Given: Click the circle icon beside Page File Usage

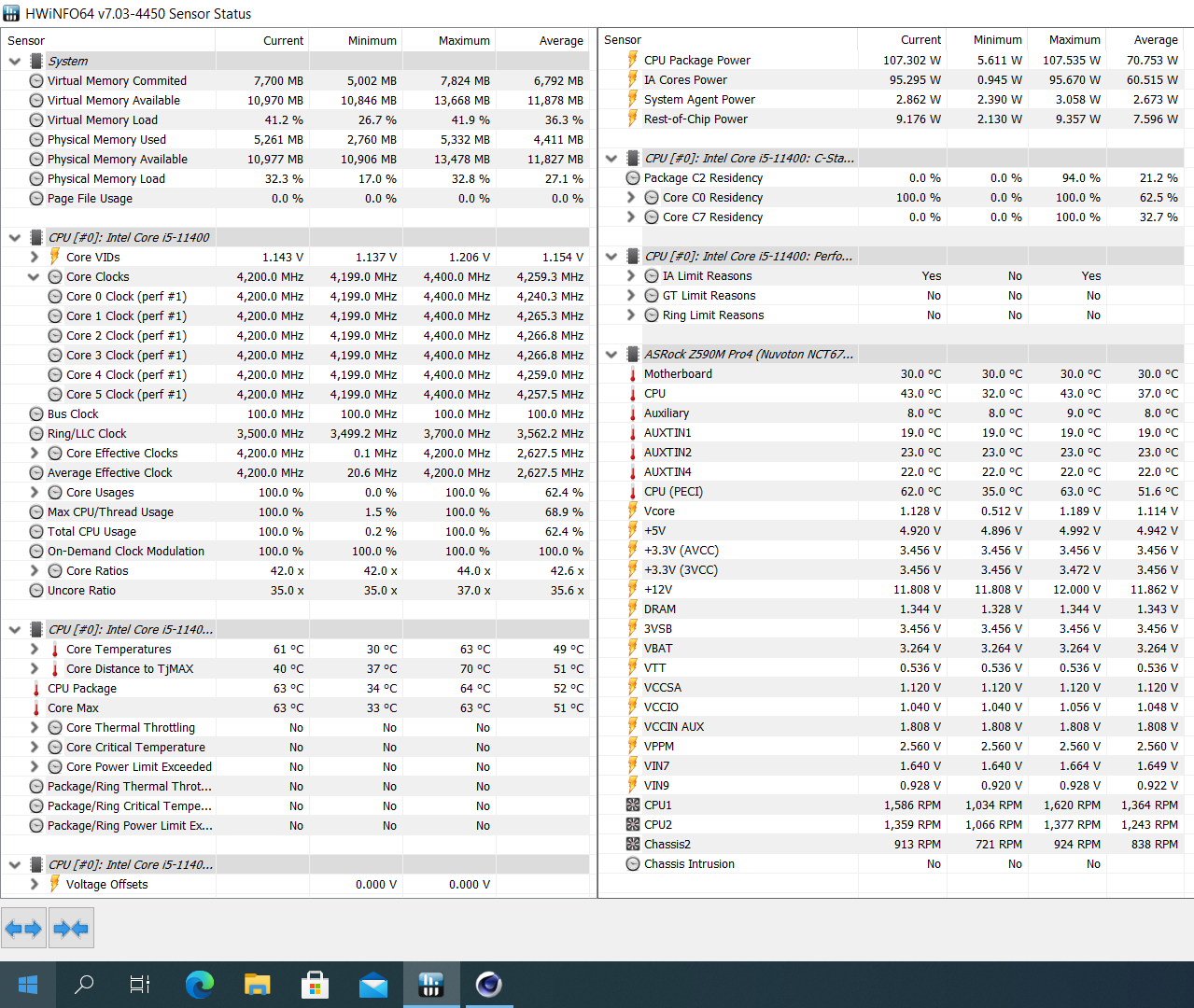Looking at the screenshot, I should pyautogui.click(x=36, y=198).
